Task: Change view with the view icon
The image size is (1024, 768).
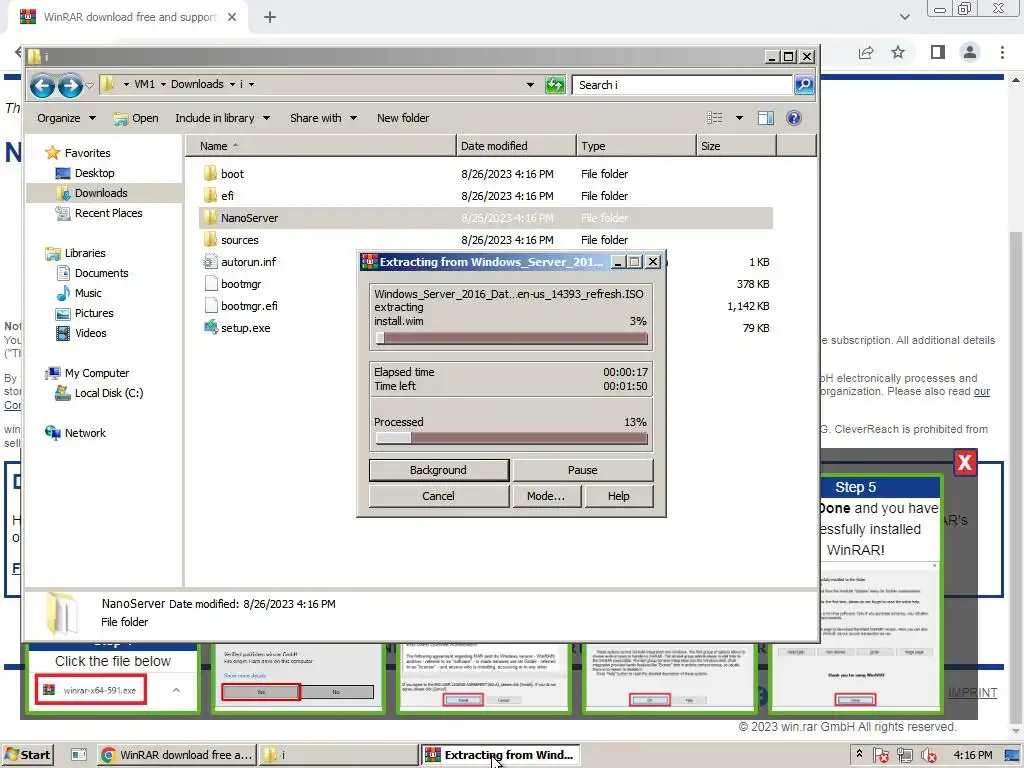Action: 714,118
